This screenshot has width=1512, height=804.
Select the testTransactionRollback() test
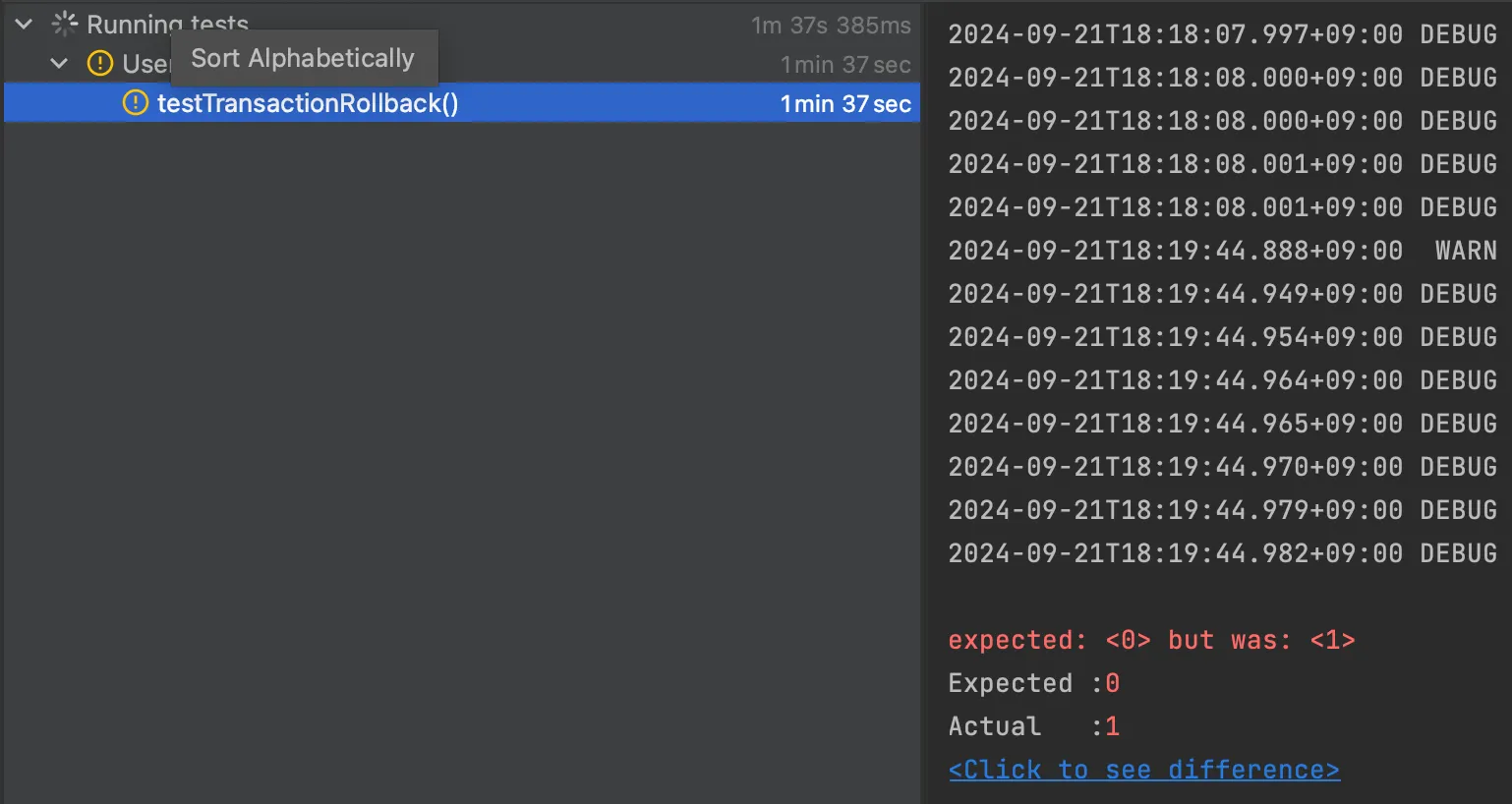click(x=307, y=103)
